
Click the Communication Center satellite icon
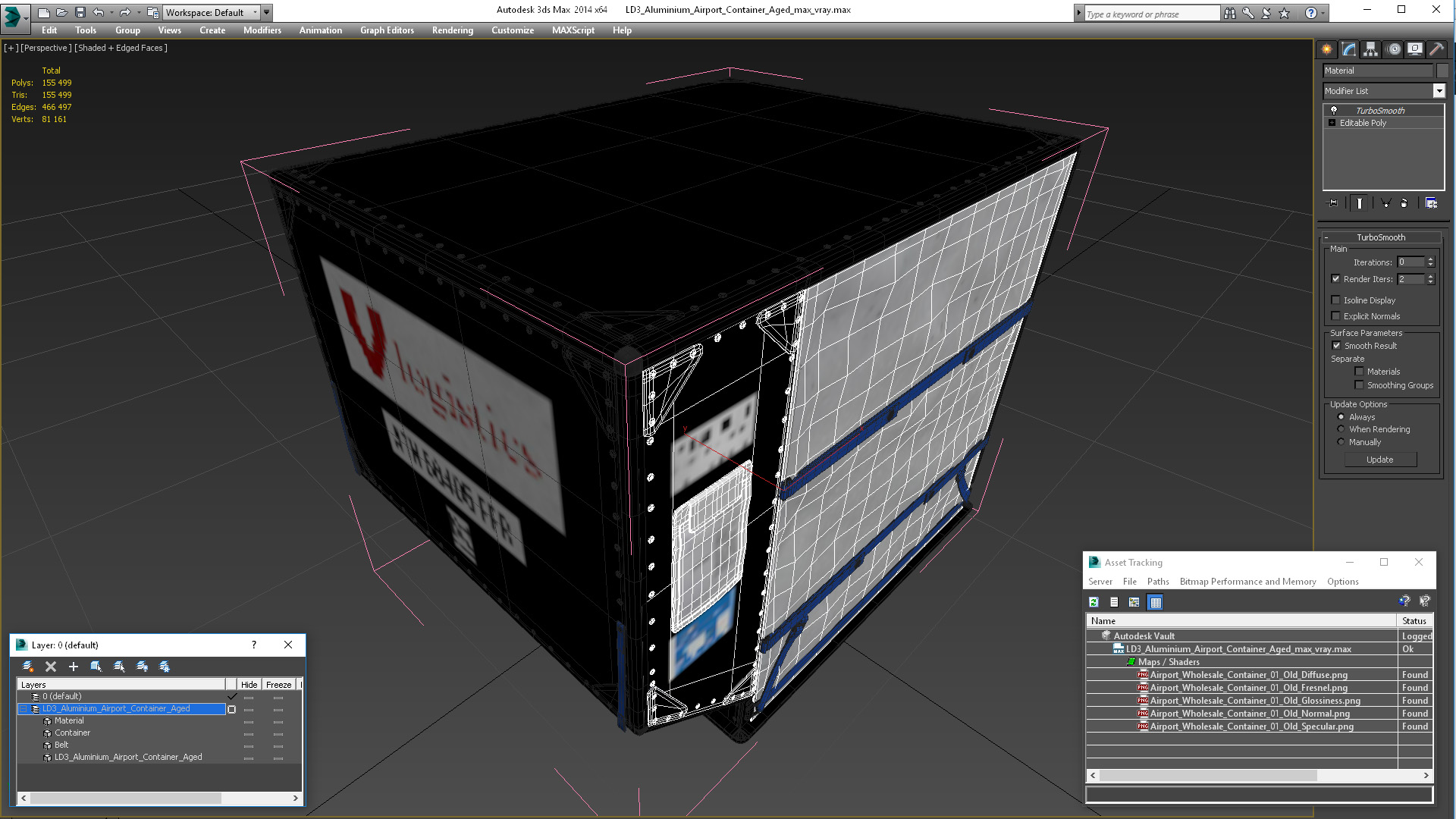[1266, 13]
